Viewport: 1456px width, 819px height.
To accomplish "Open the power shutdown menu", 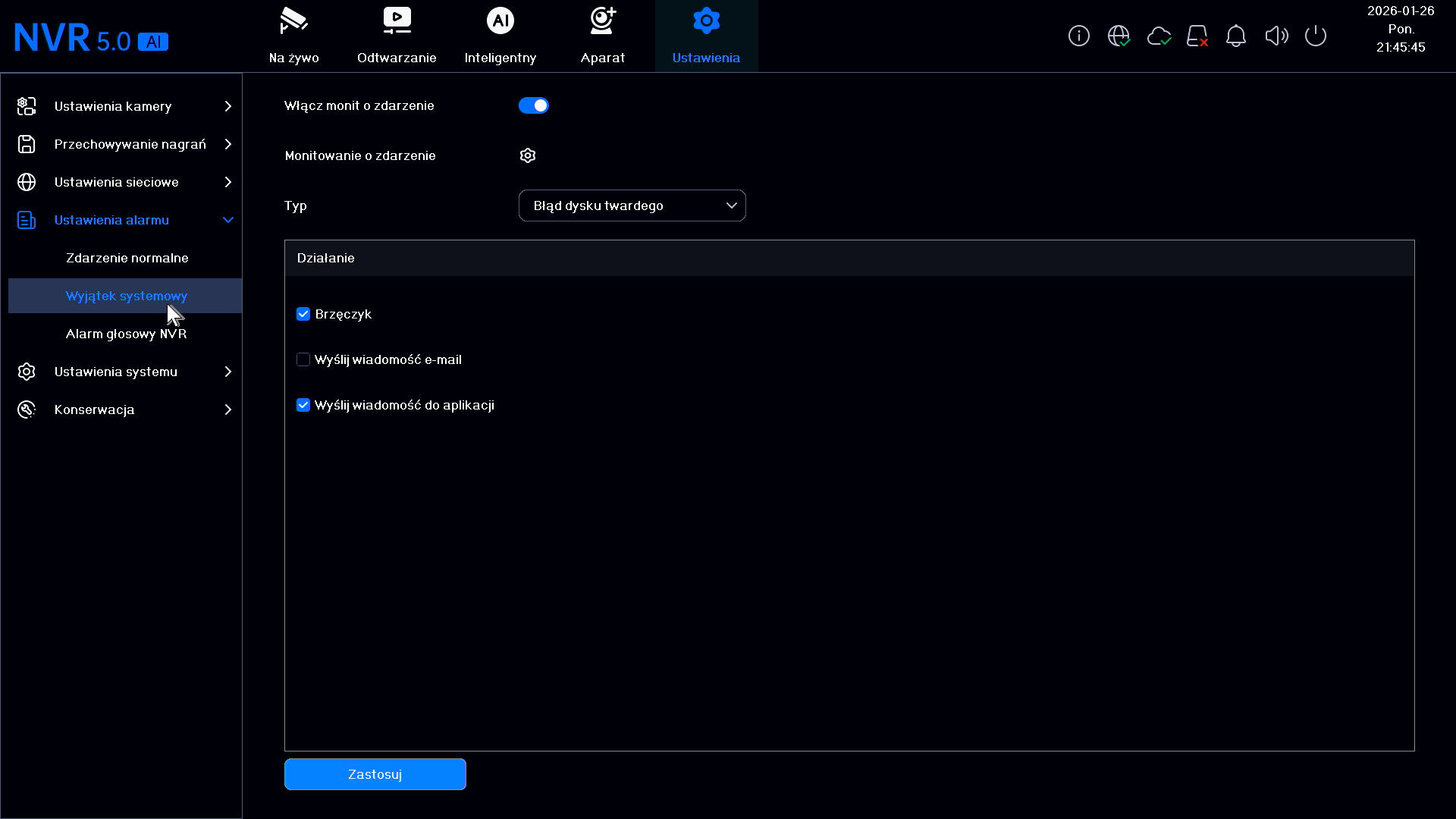I will click(x=1316, y=36).
